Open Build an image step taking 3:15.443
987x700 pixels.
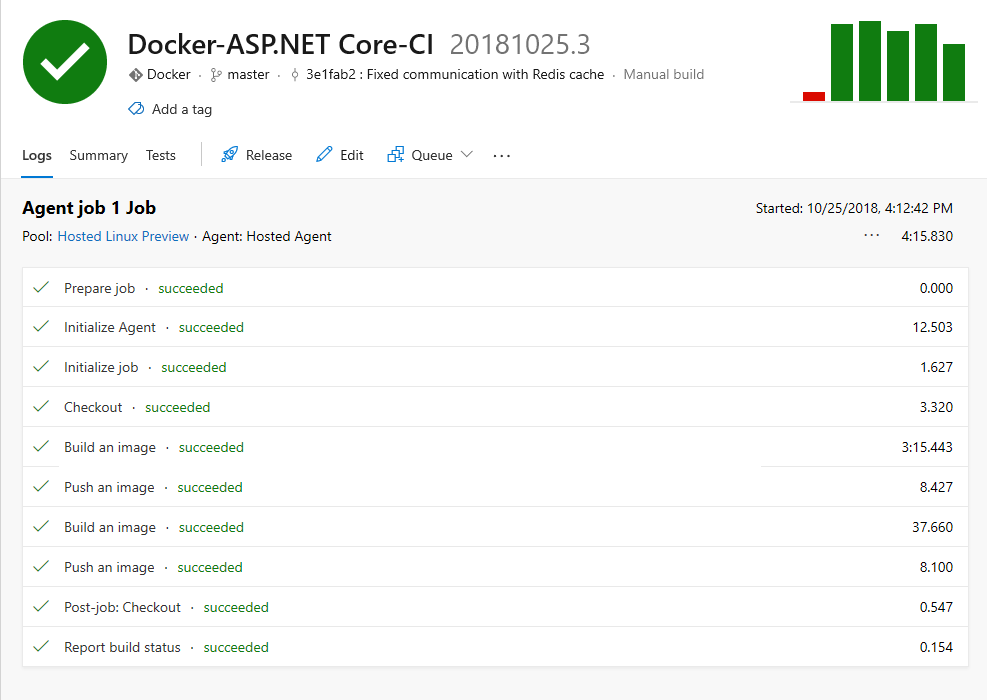(495, 447)
